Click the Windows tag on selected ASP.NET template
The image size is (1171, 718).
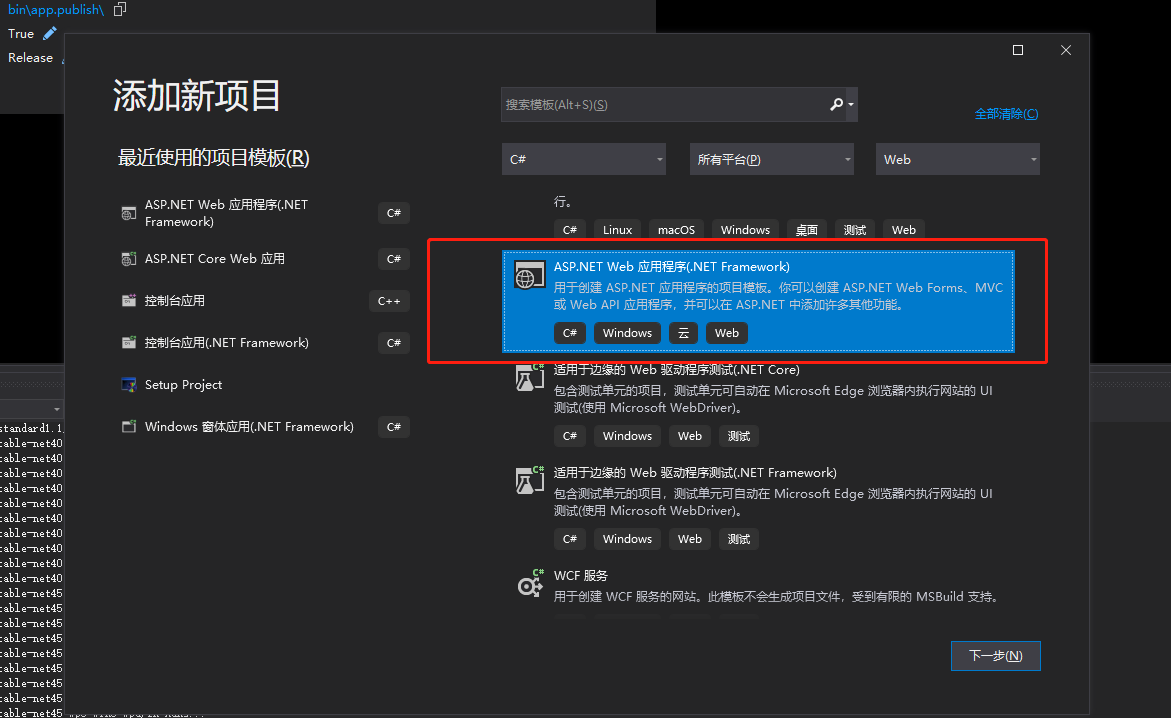[627, 332]
